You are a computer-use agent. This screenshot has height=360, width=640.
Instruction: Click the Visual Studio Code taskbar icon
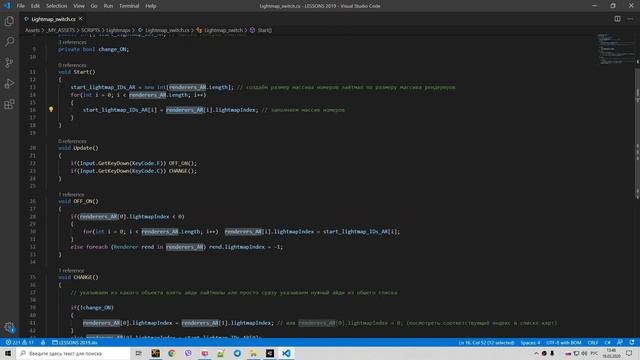286,353
